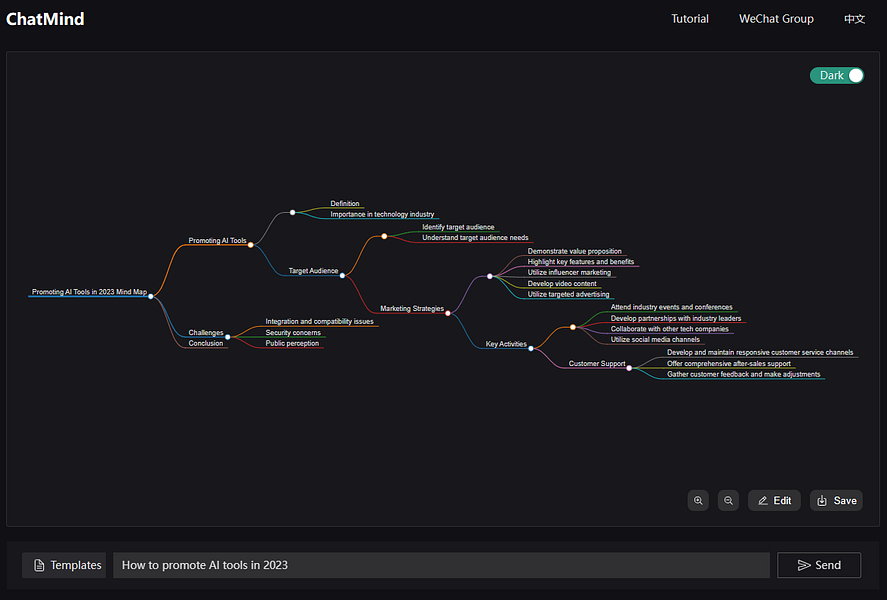Select the zoom in magnifier icon
The image size is (887, 600).
coord(698,500)
